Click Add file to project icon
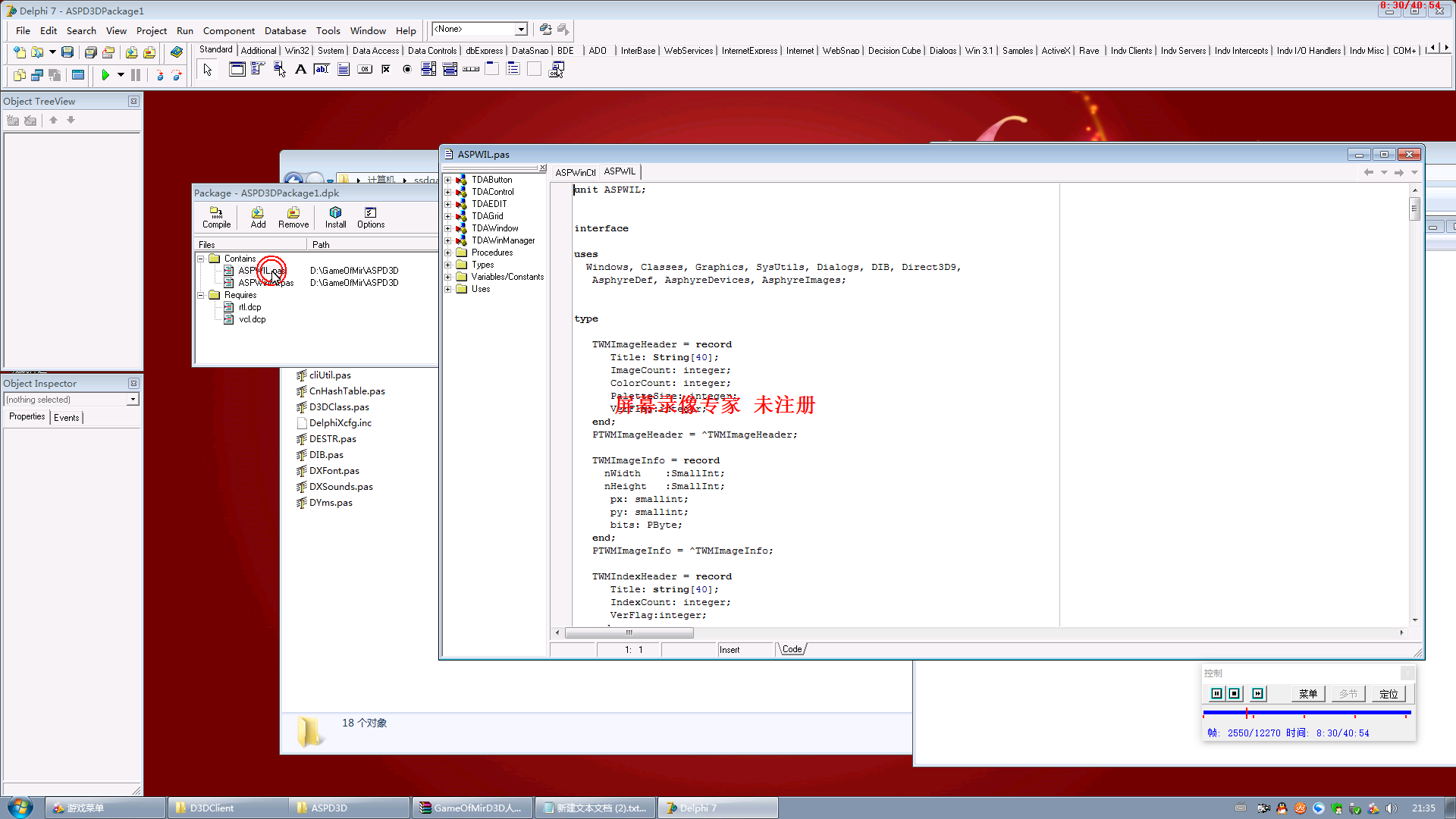Viewport: 1456px width, 819px height. [131, 52]
